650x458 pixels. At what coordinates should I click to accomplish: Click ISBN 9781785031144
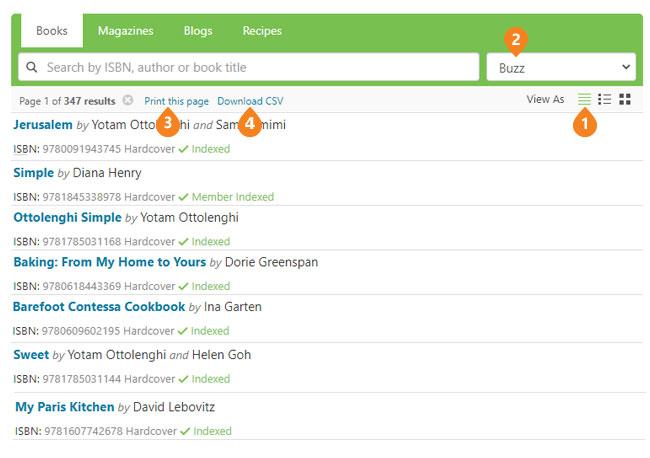82,379
